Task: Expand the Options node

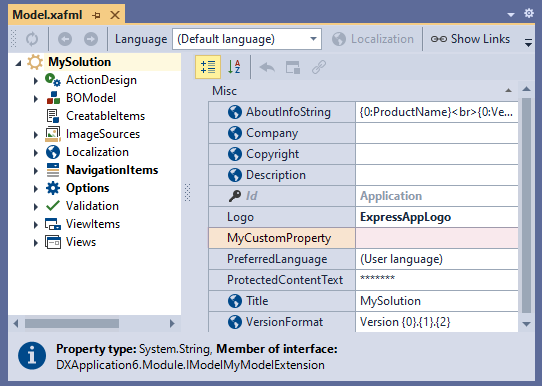Action: point(36,188)
